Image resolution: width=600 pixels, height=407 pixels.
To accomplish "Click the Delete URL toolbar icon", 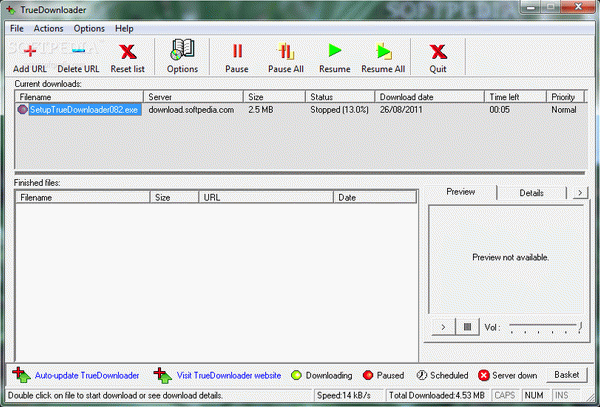I will point(78,51).
